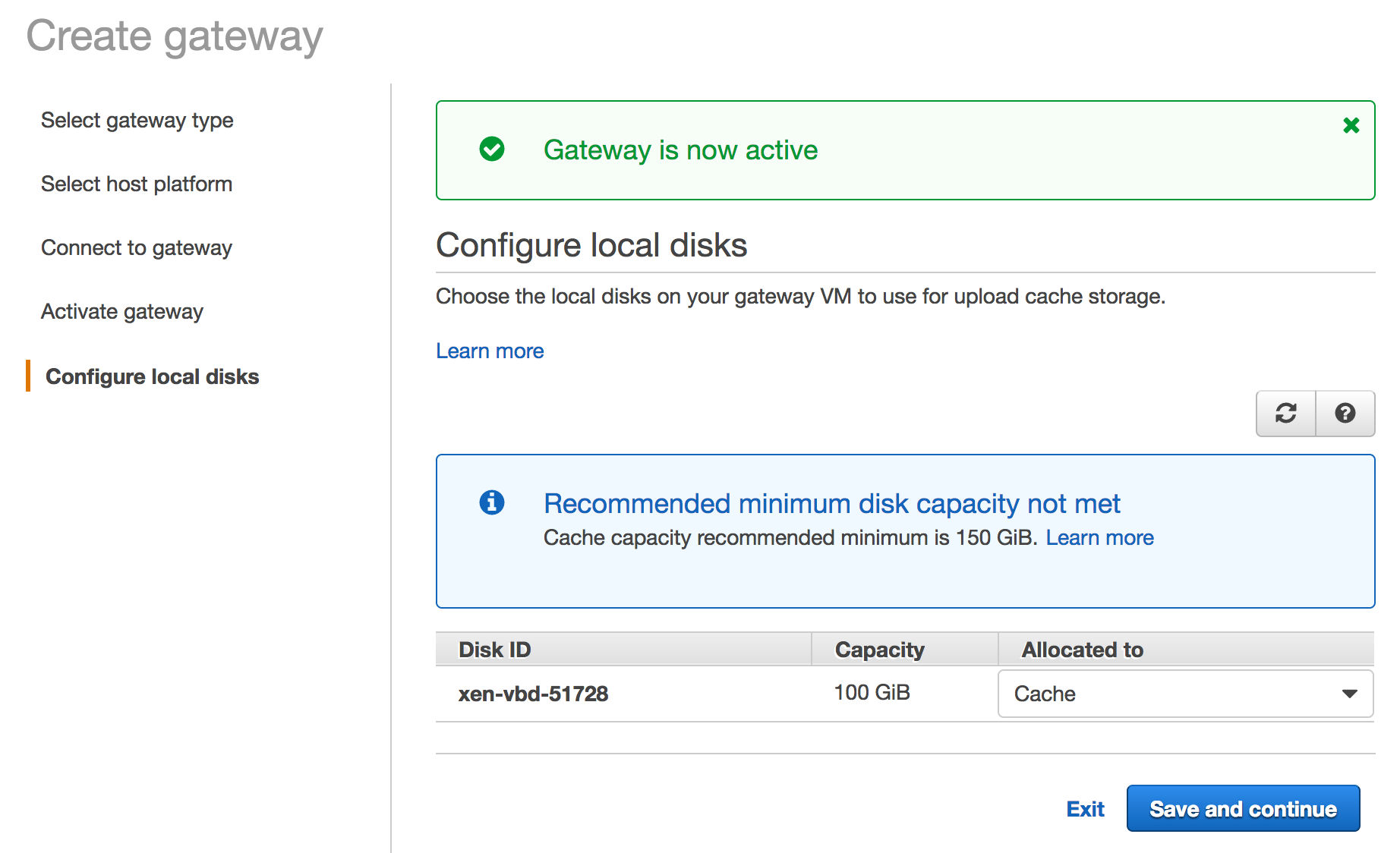Click the Capacity column header
Screen dimensions: 1400x853
coord(879,650)
